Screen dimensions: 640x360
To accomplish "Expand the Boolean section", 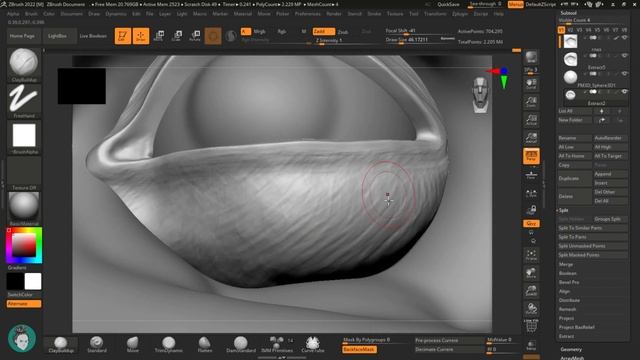I will click(x=567, y=273).
